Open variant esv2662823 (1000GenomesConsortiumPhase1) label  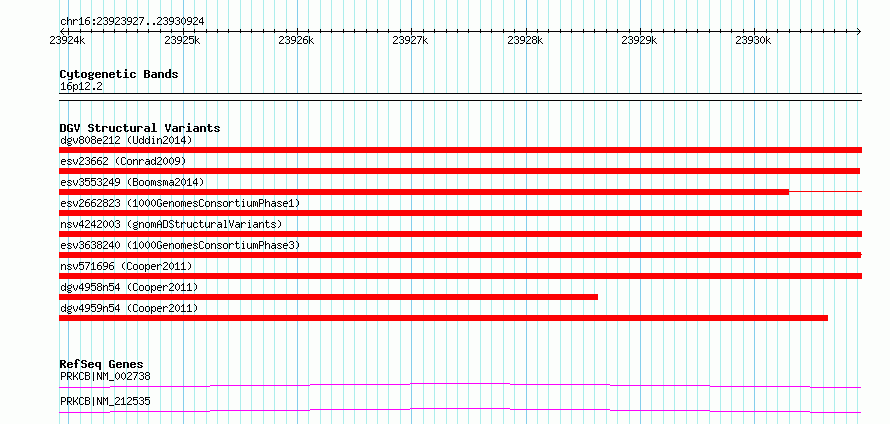click(180, 203)
